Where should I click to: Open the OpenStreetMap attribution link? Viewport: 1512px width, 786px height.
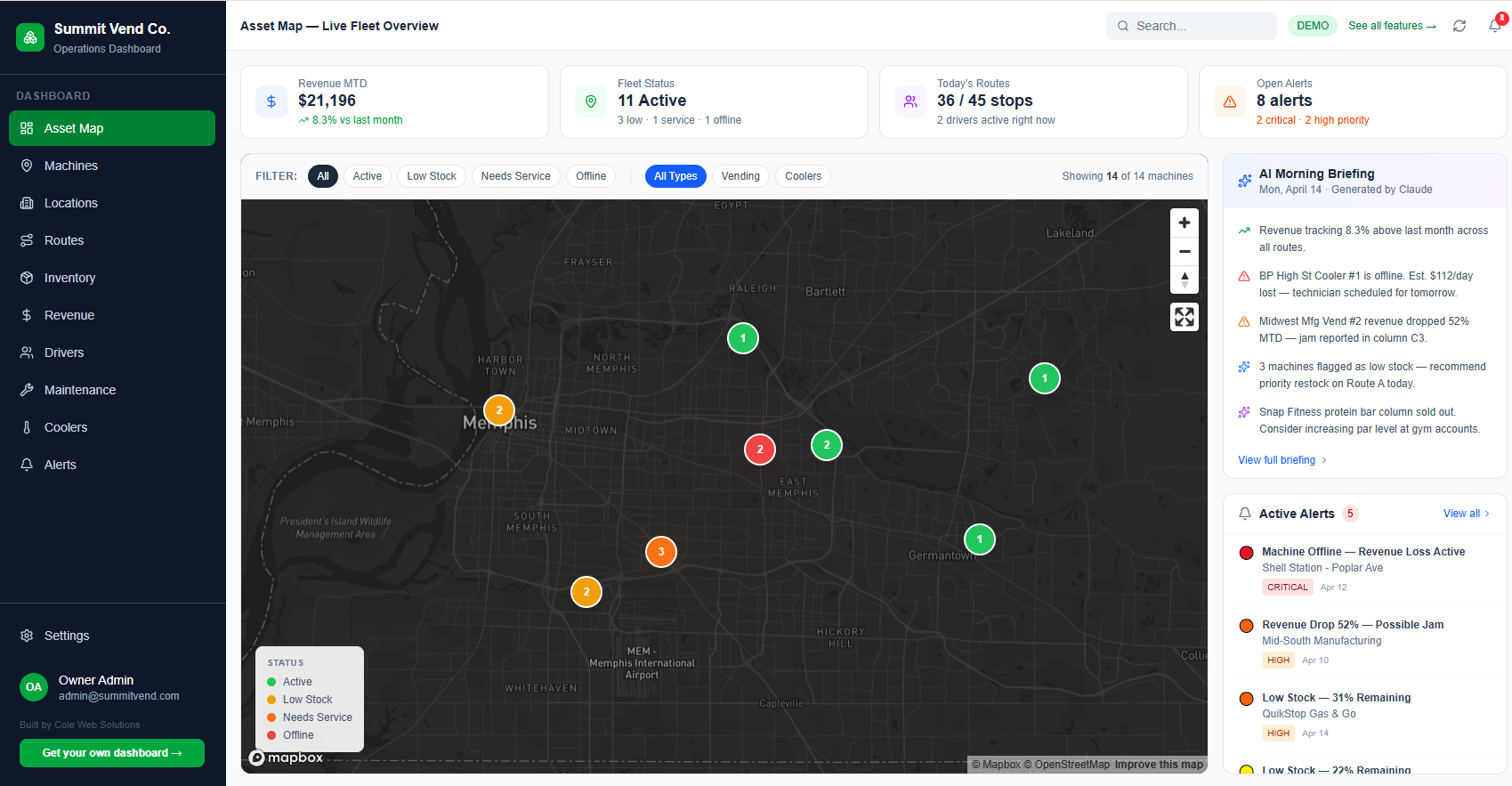[x=1067, y=765]
